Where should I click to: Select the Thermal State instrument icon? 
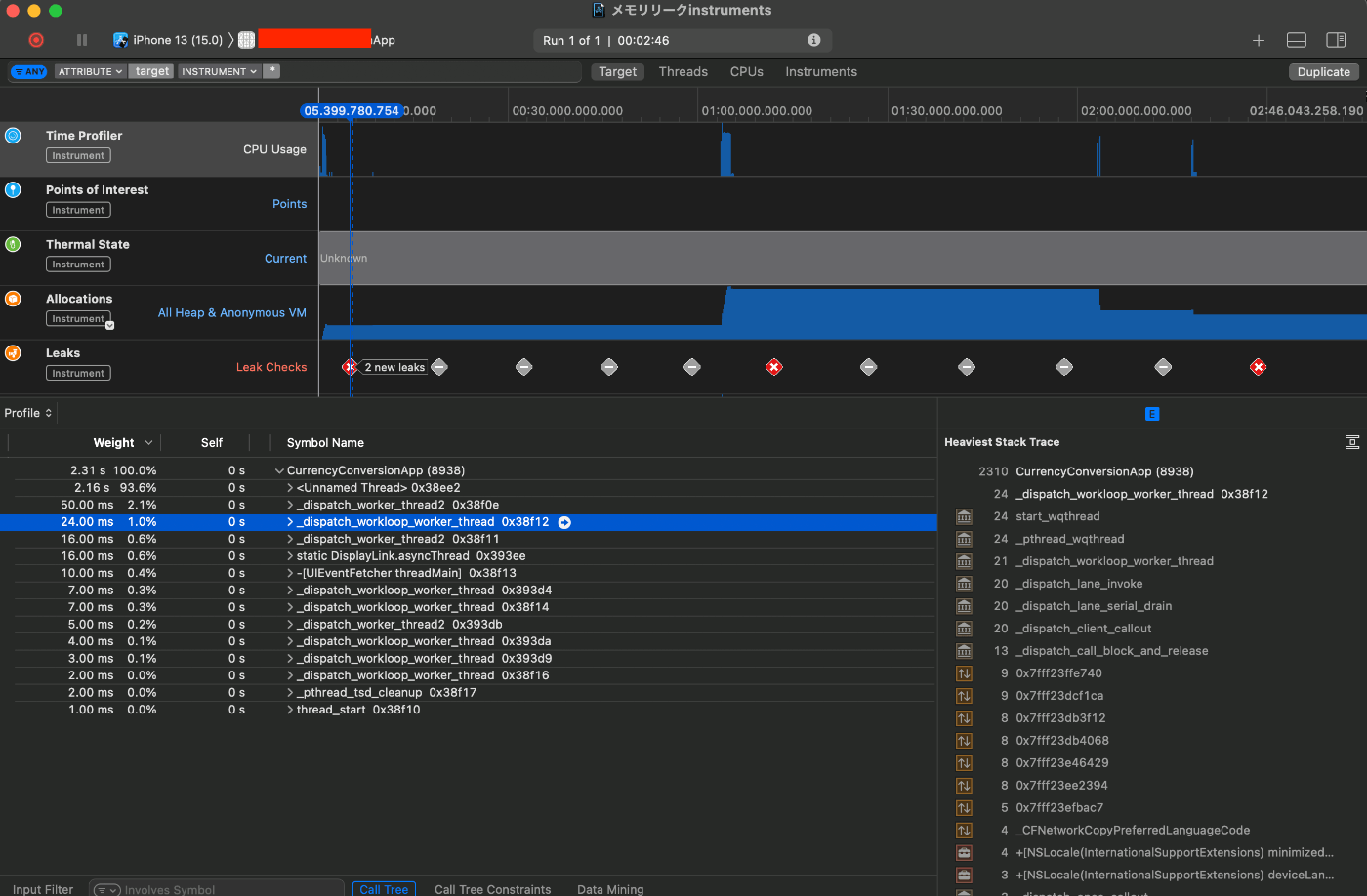coord(13,244)
